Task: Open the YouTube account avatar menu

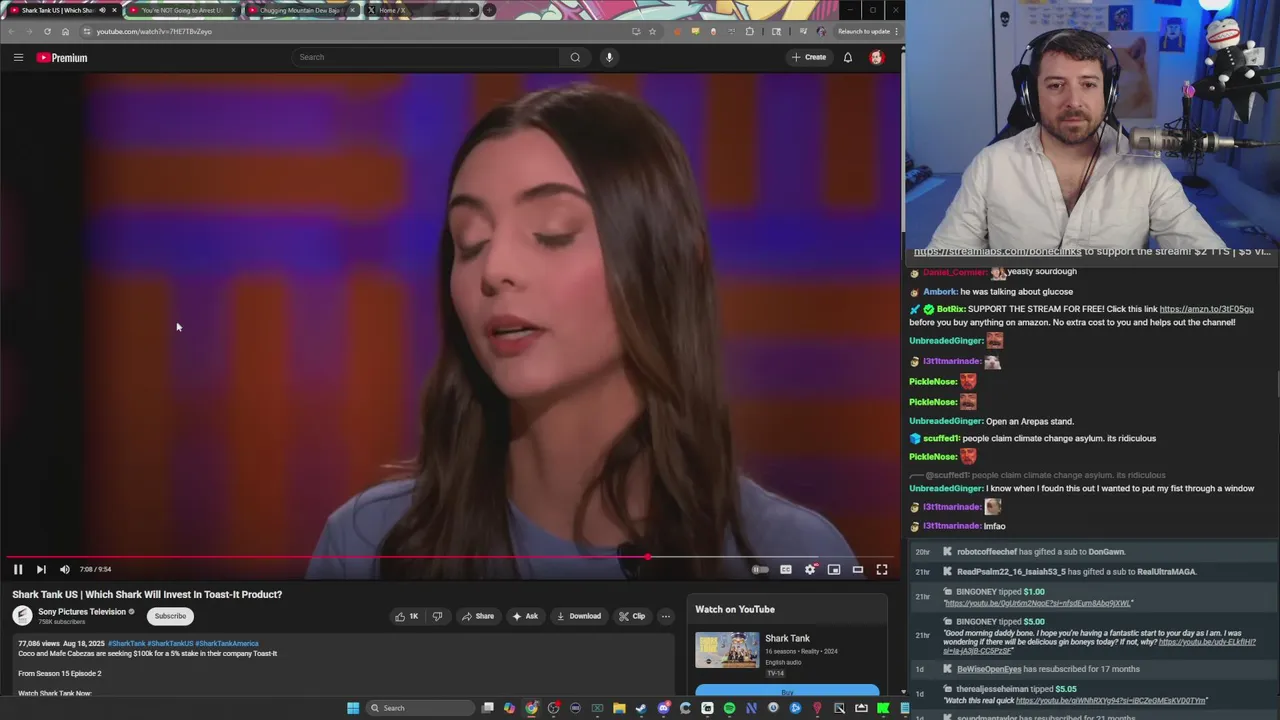Action: coord(877,57)
